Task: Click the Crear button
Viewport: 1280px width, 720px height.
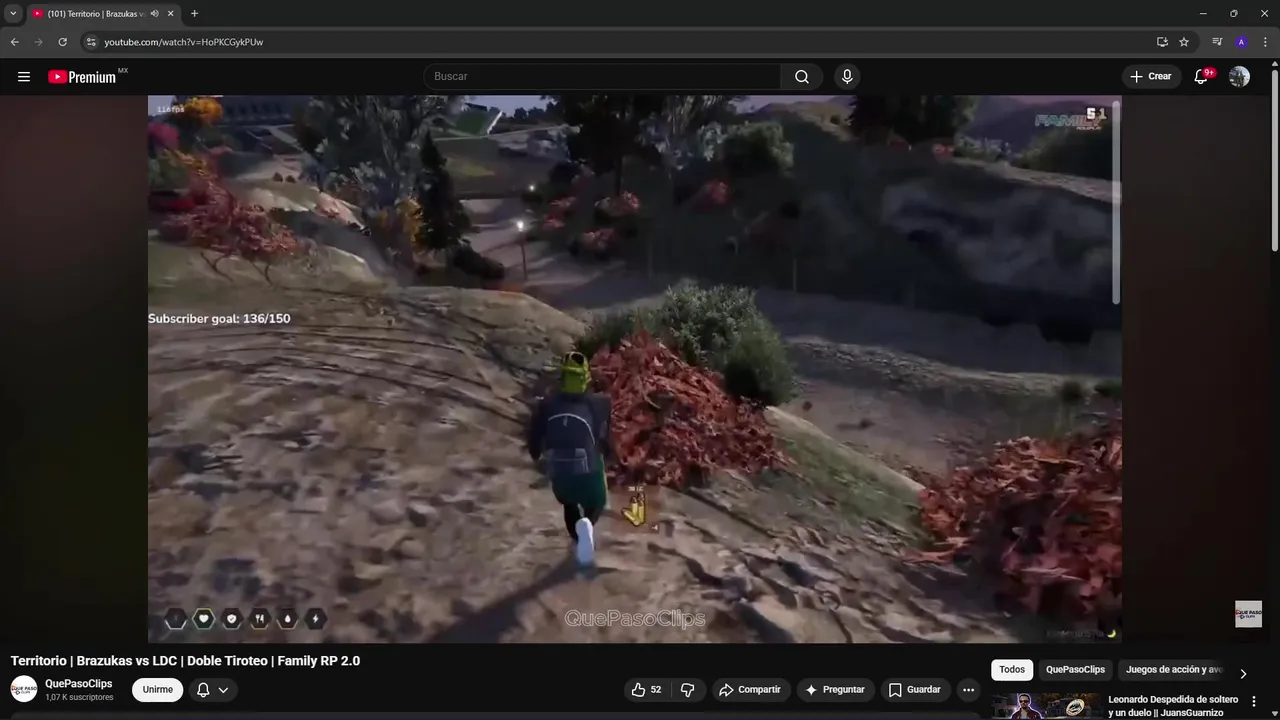Action: [x=1151, y=77]
